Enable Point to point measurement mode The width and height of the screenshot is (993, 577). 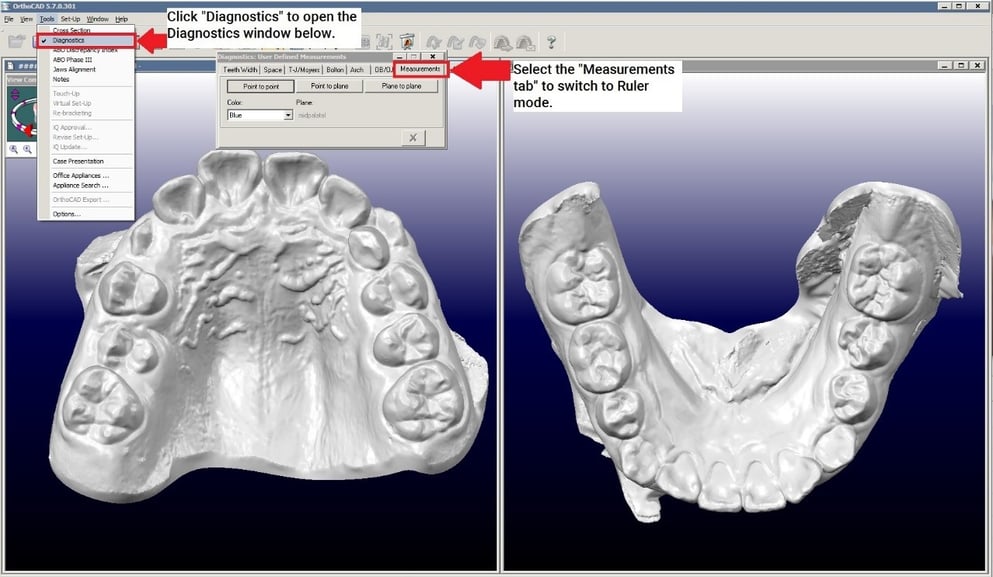click(261, 86)
